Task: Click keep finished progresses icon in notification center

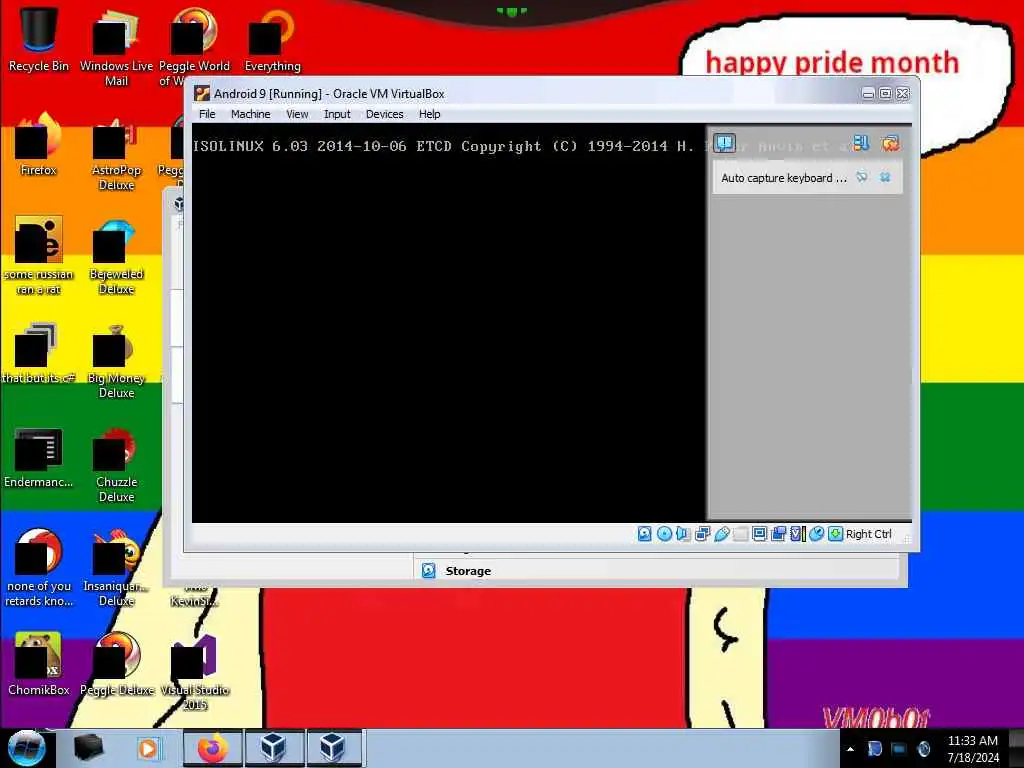Action: coord(861,143)
